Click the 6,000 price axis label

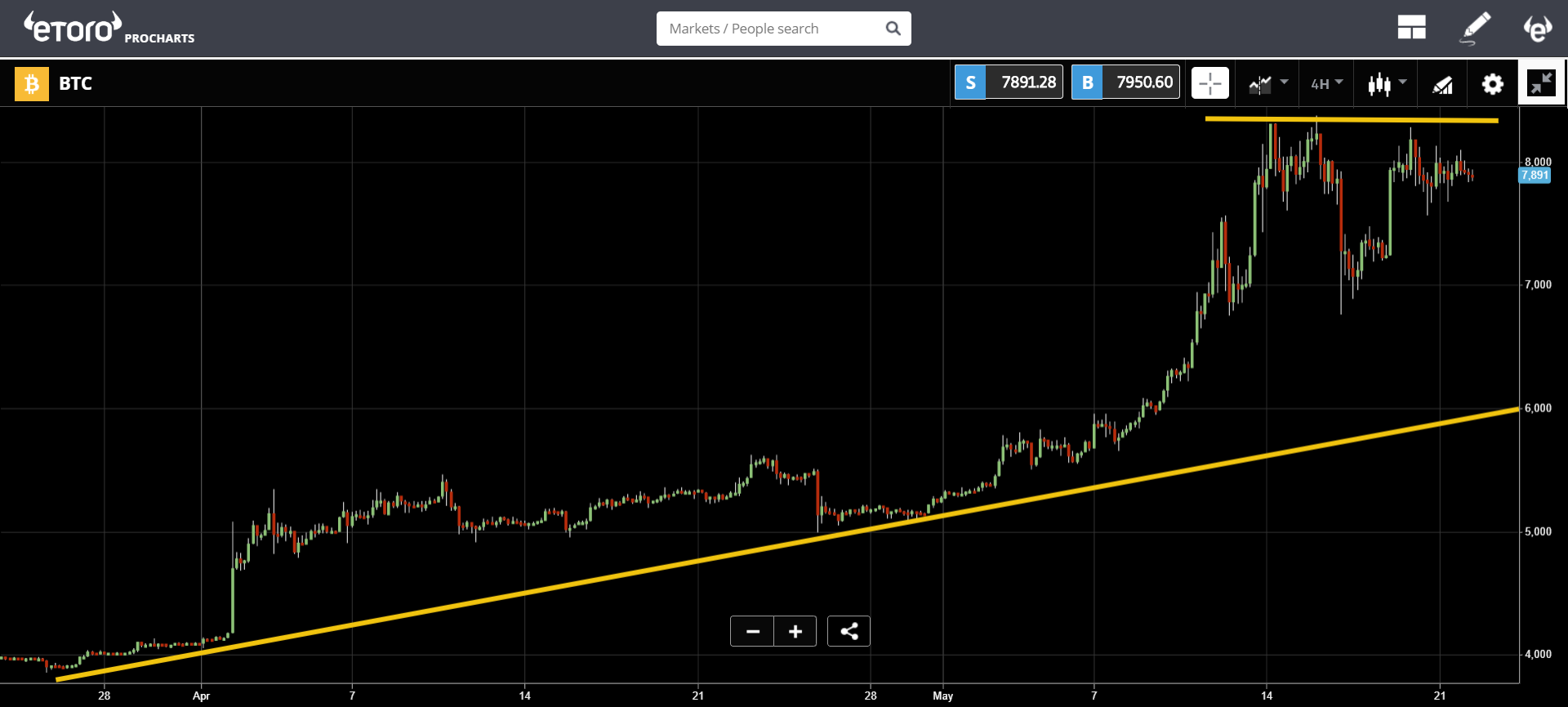[1538, 408]
